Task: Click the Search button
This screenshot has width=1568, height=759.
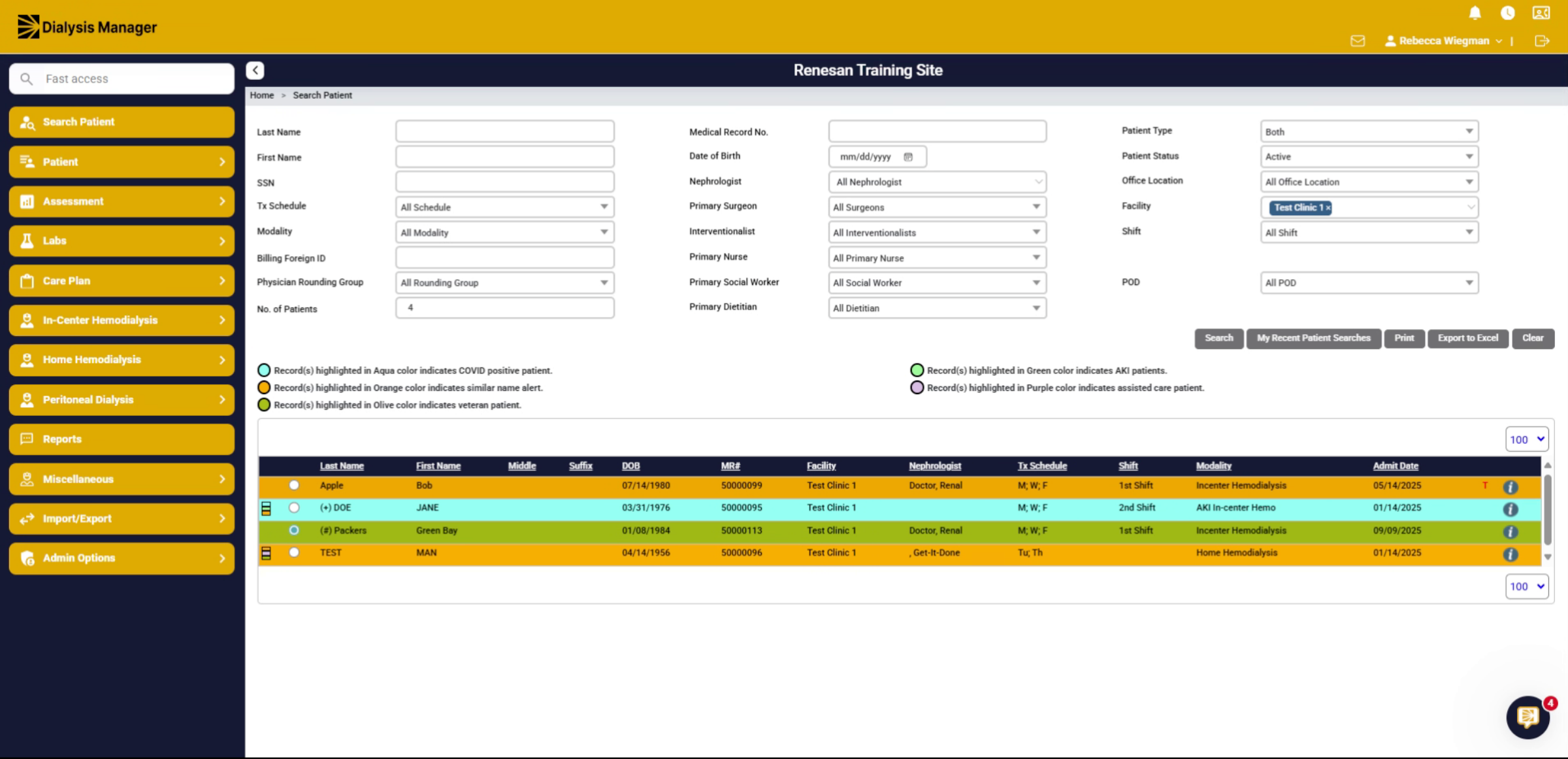Action: click(x=1218, y=338)
